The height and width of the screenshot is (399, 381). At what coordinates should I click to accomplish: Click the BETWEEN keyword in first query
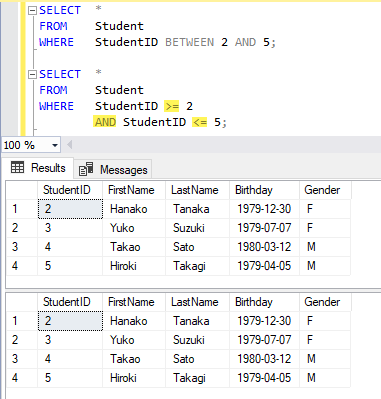coord(190,42)
